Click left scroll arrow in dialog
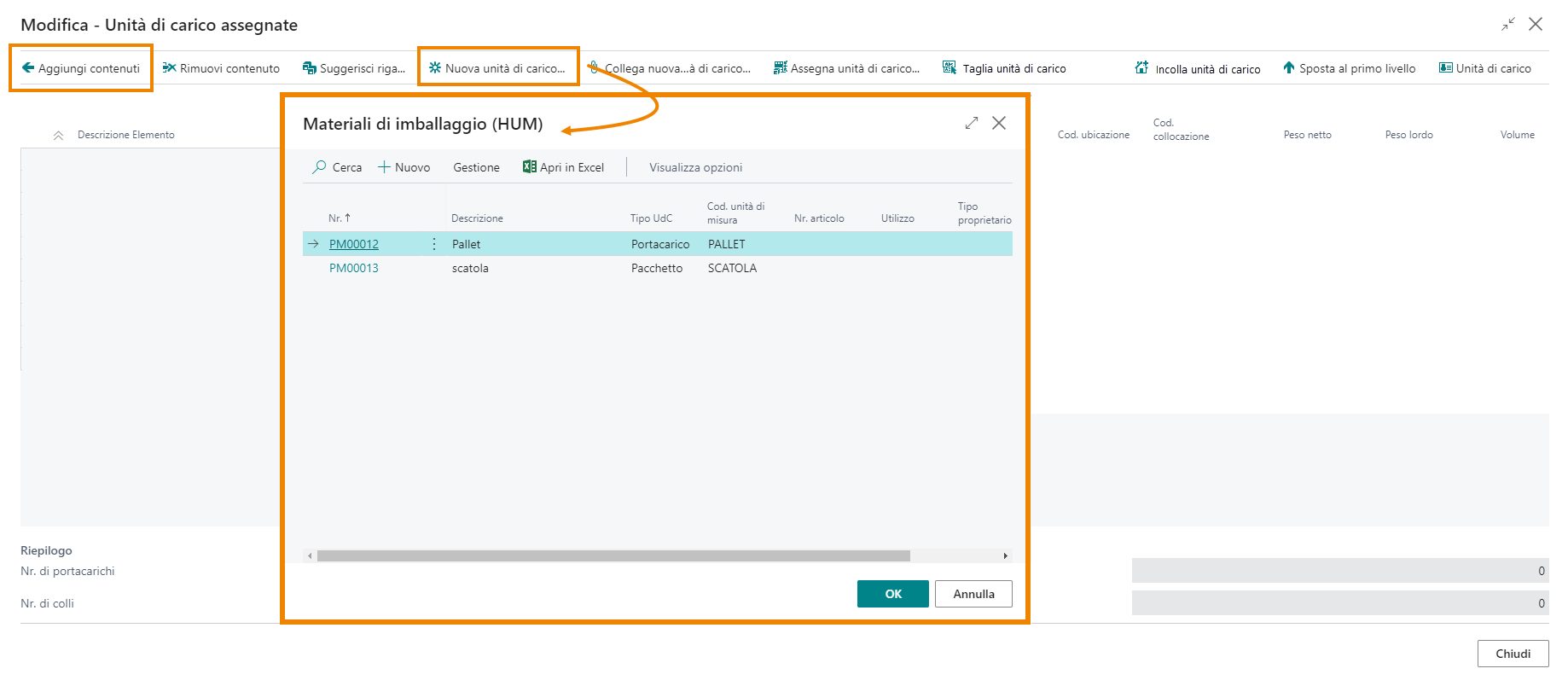Screen dimensions: 1568x686 [x=310, y=555]
